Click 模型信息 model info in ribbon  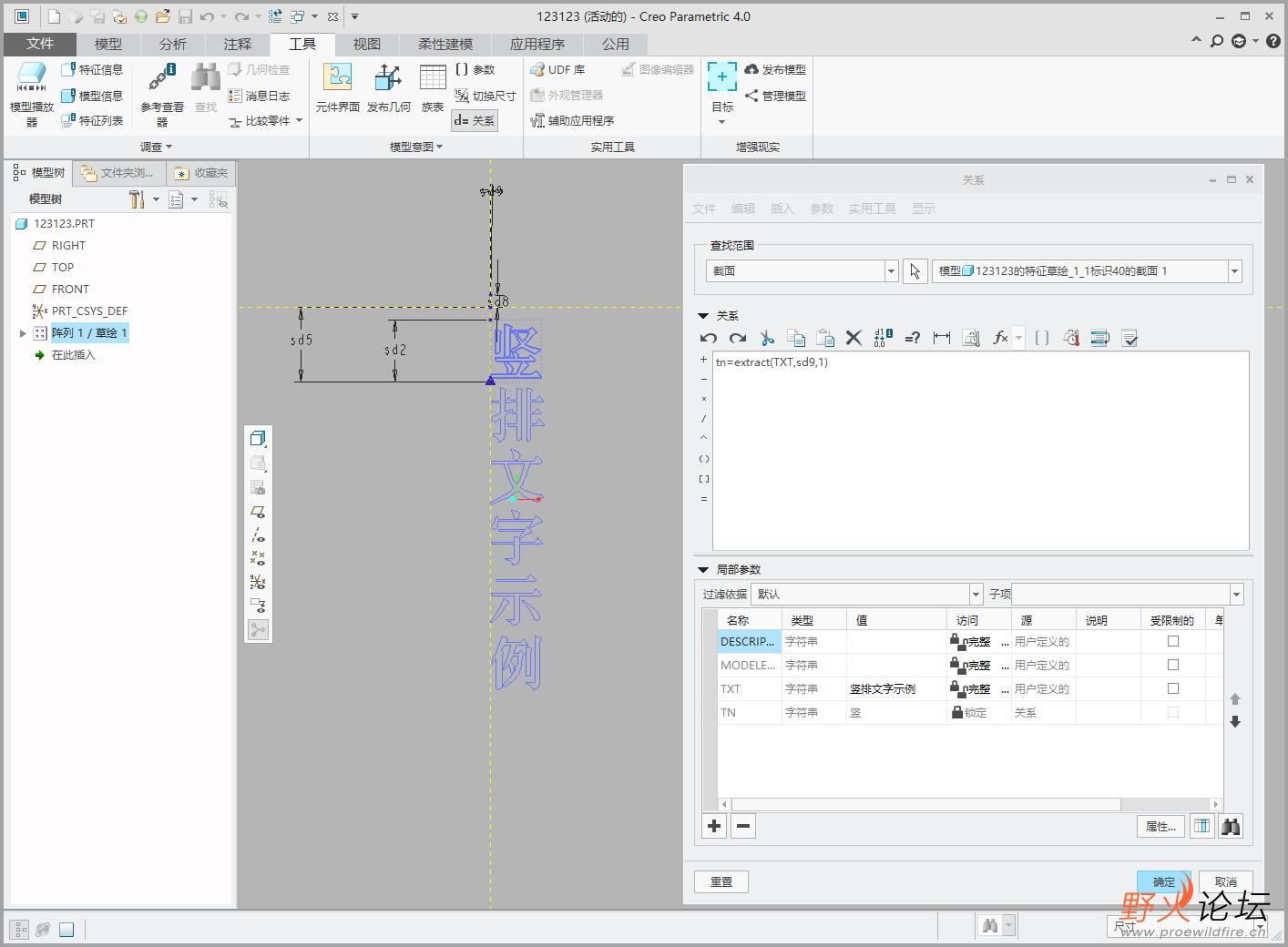click(x=92, y=96)
